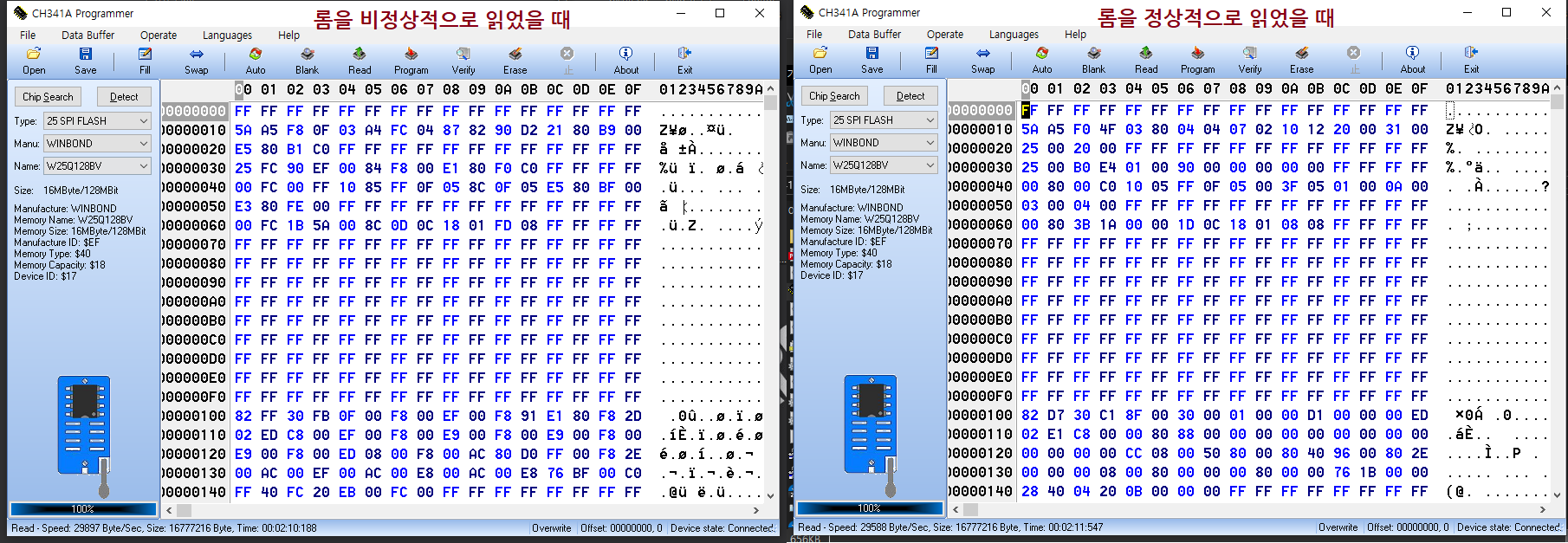Click Program chip icon in right window
This screenshot has width=1568, height=543.
(x=1197, y=60)
